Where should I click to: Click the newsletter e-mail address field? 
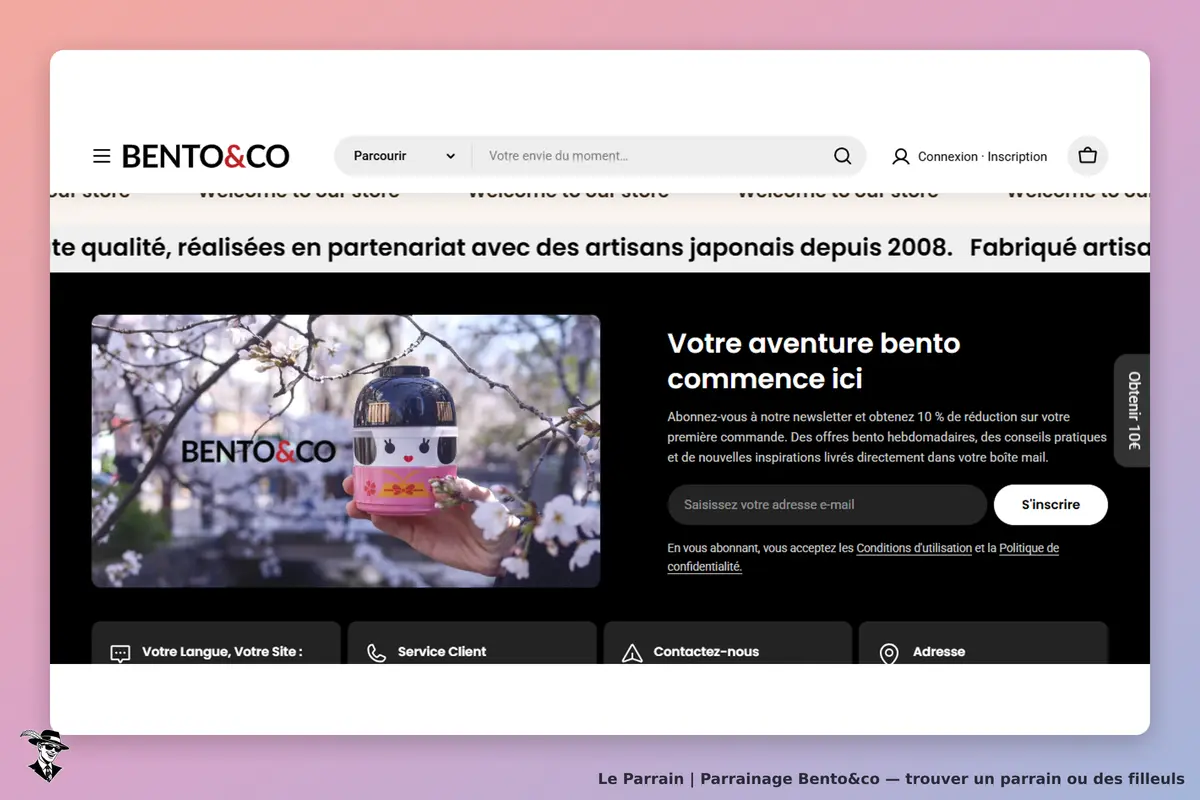click(x=827, y=505)
